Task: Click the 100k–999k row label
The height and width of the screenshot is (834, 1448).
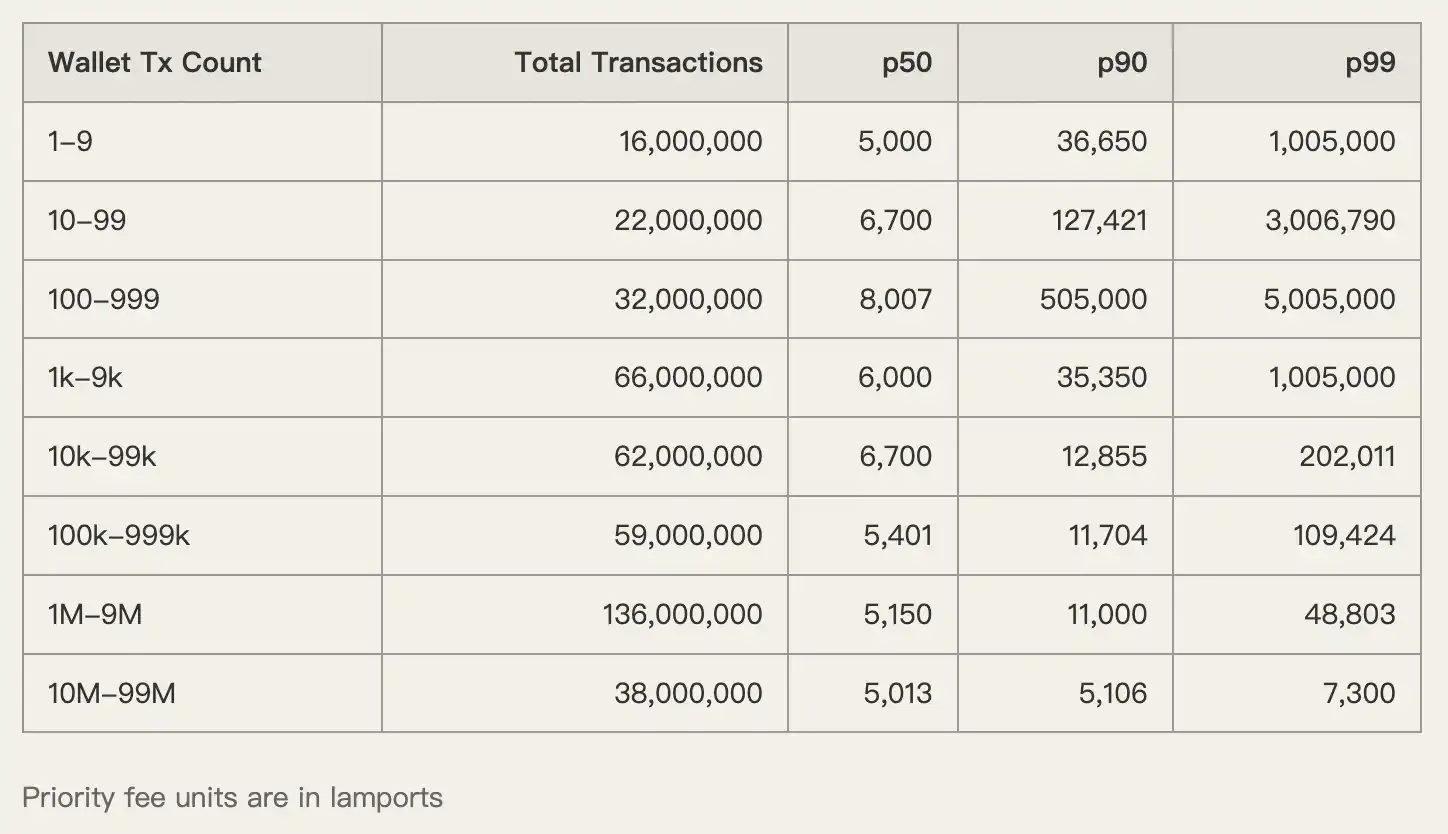Action: 119,535
